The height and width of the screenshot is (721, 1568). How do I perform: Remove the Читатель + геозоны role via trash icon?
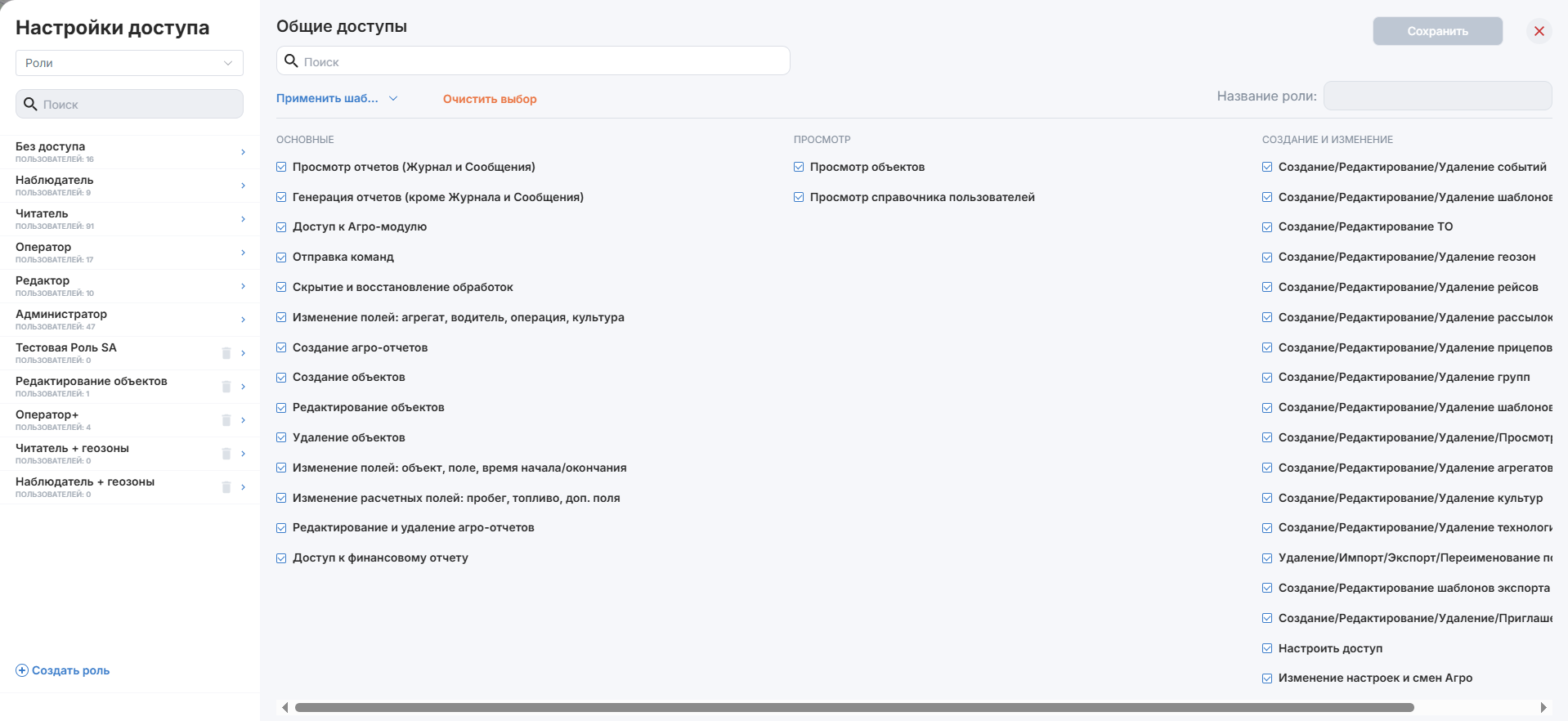[x=226, y=454]
